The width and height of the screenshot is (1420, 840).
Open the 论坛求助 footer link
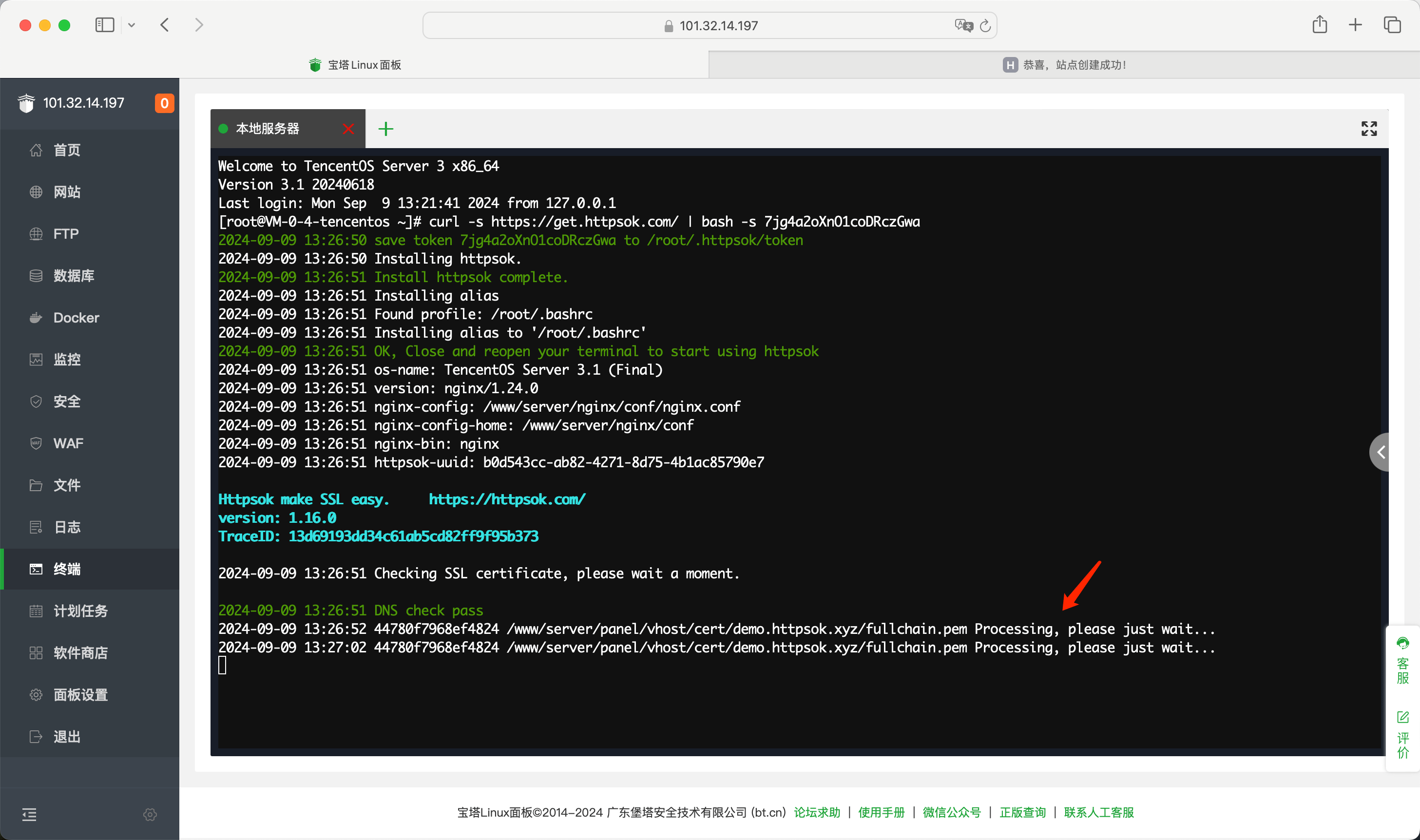pos(817,812)
